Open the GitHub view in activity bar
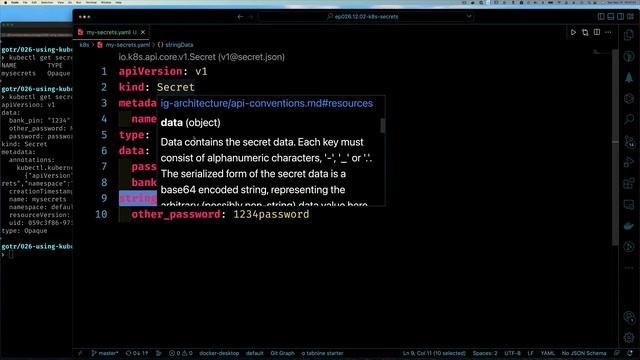 (x=629, y=56)
